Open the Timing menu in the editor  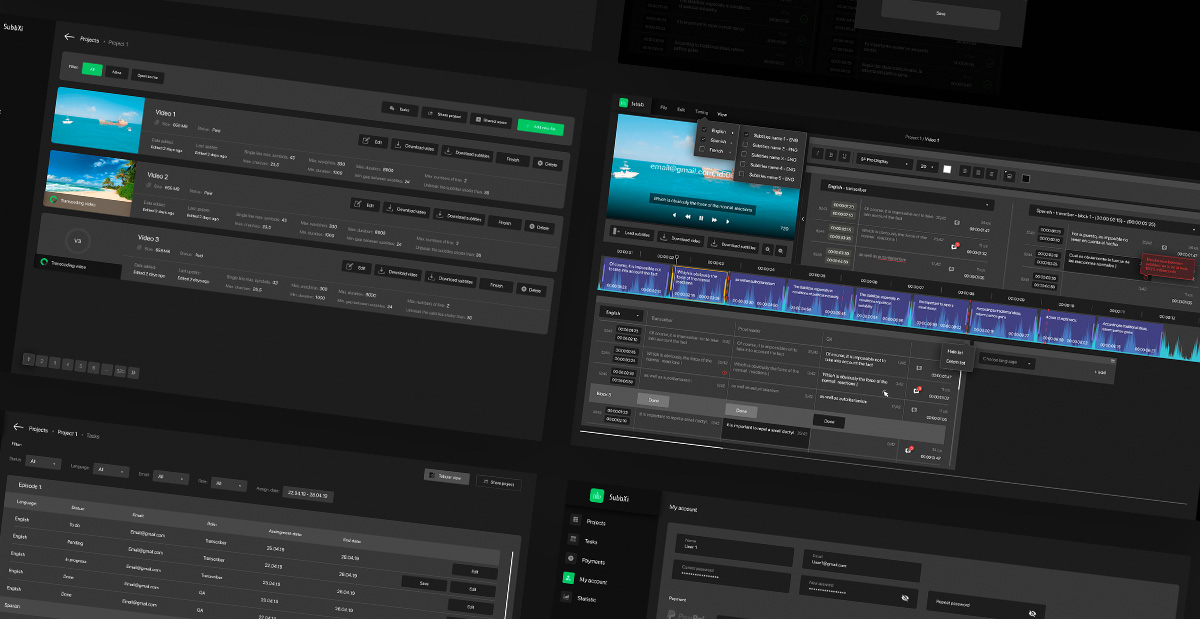click(x=702, y=112)
